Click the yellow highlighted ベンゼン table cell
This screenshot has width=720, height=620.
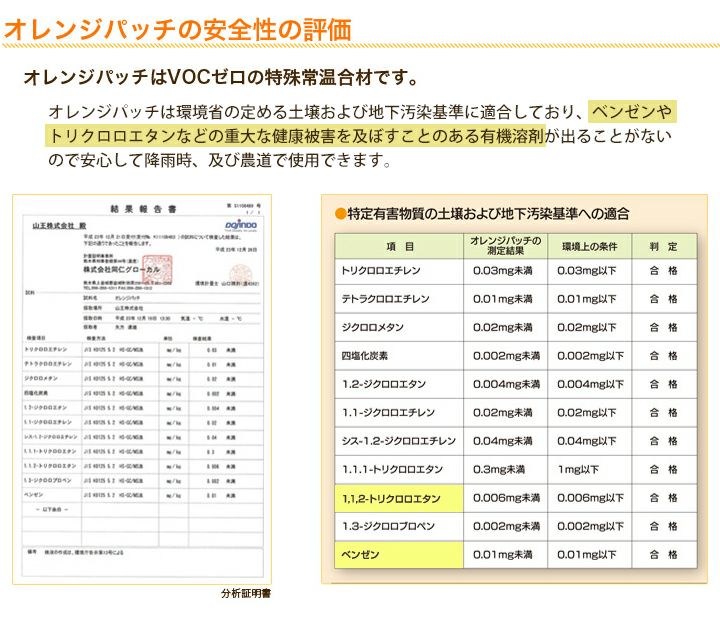[x=397, y=554]
